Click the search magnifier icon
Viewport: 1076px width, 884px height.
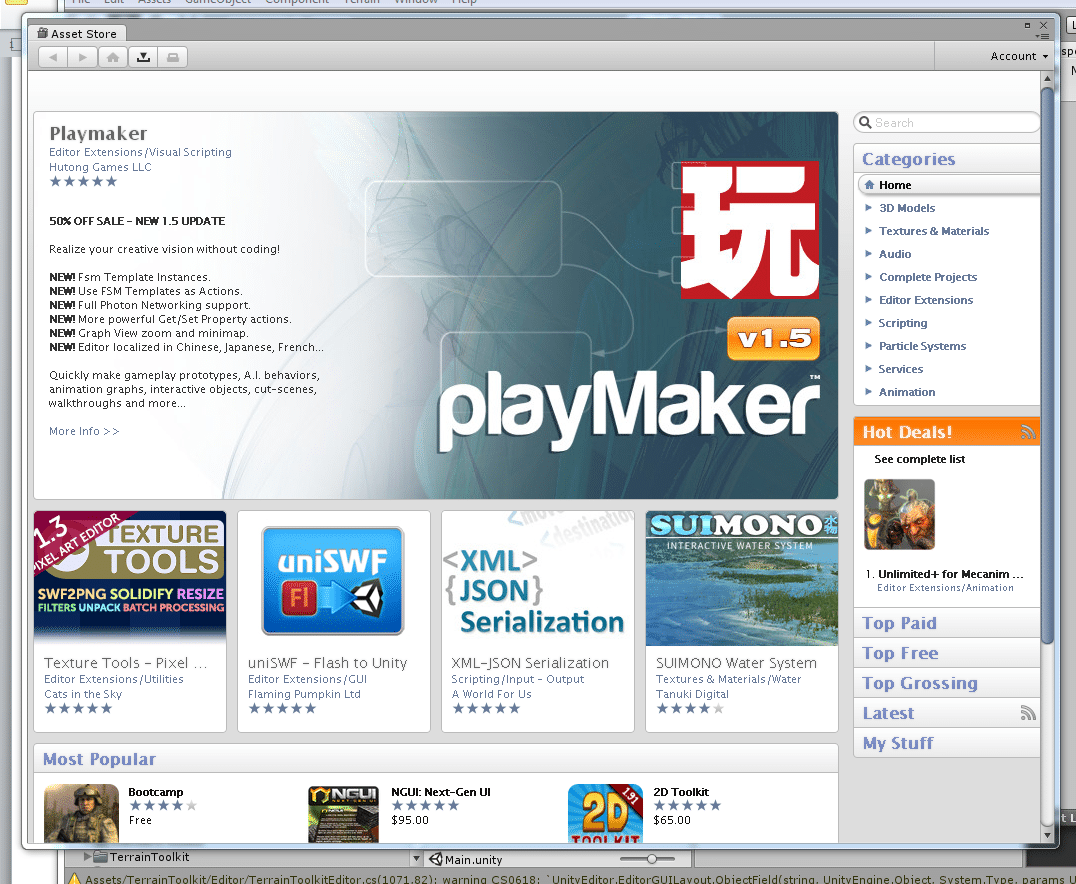[865, 122]
